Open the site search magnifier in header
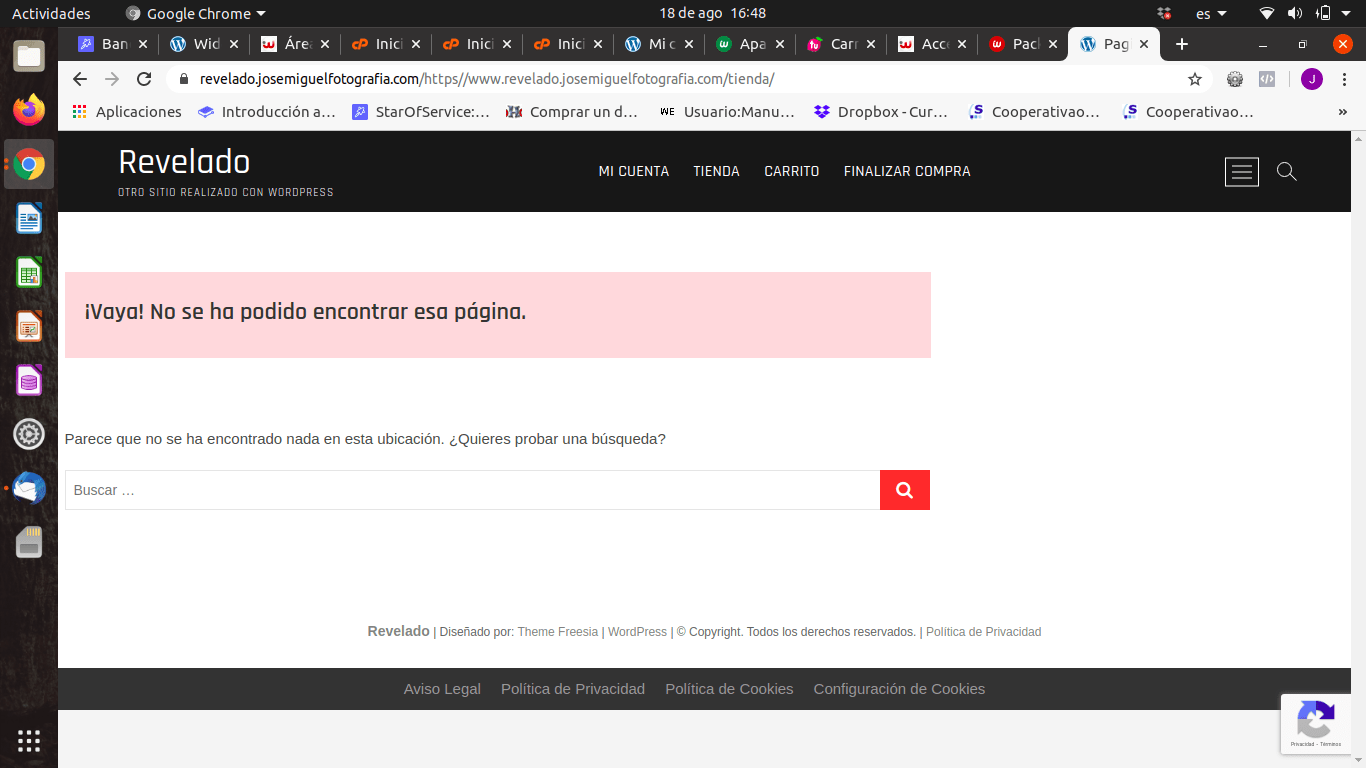1366x768 pixels. 1287,172
